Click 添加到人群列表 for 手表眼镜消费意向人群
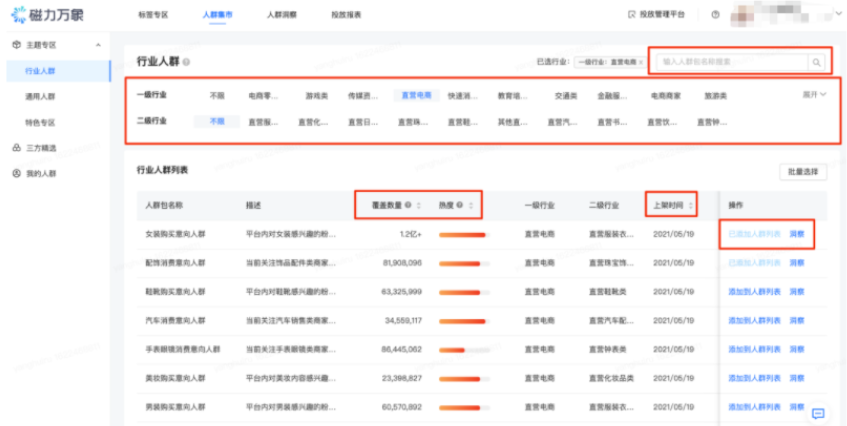Viewport: 847px width, 426px height. [754, 349]
